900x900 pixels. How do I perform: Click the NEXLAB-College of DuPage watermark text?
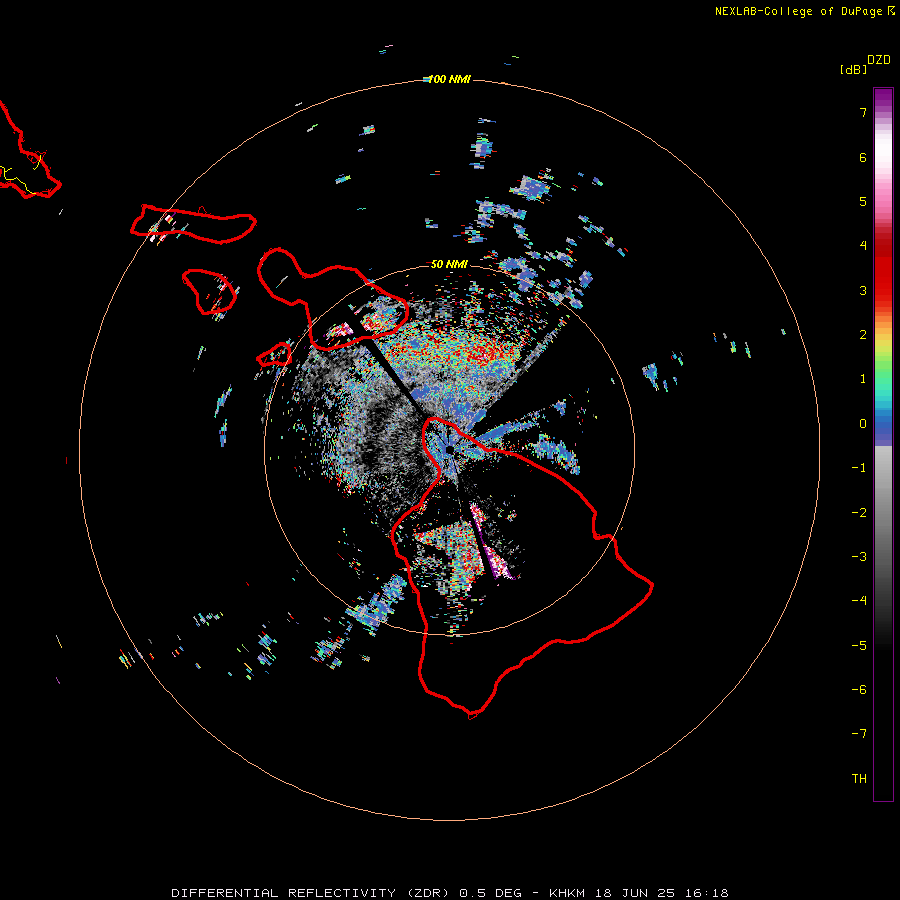tap(804, 11)
